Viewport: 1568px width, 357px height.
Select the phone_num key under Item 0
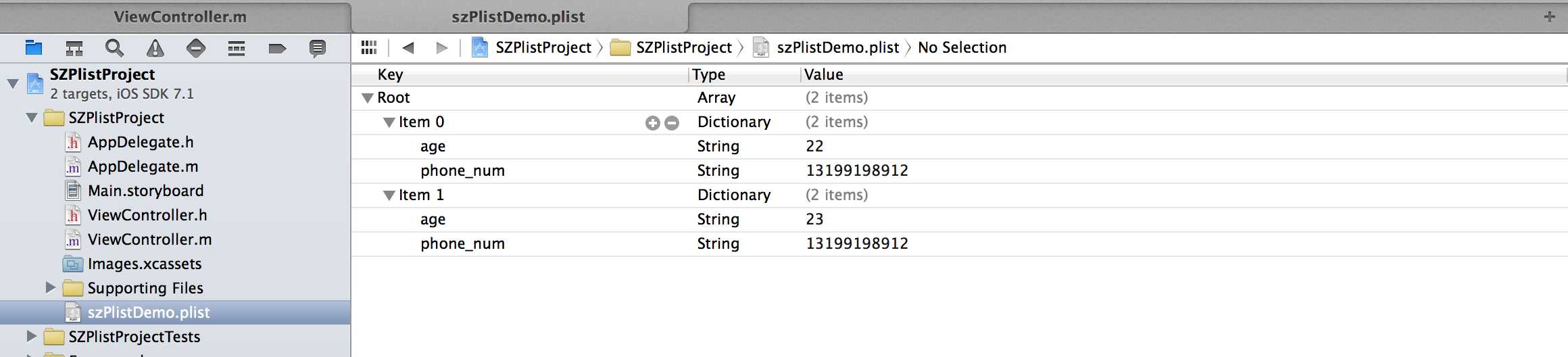pyautogui.click(x=462, y=171)
